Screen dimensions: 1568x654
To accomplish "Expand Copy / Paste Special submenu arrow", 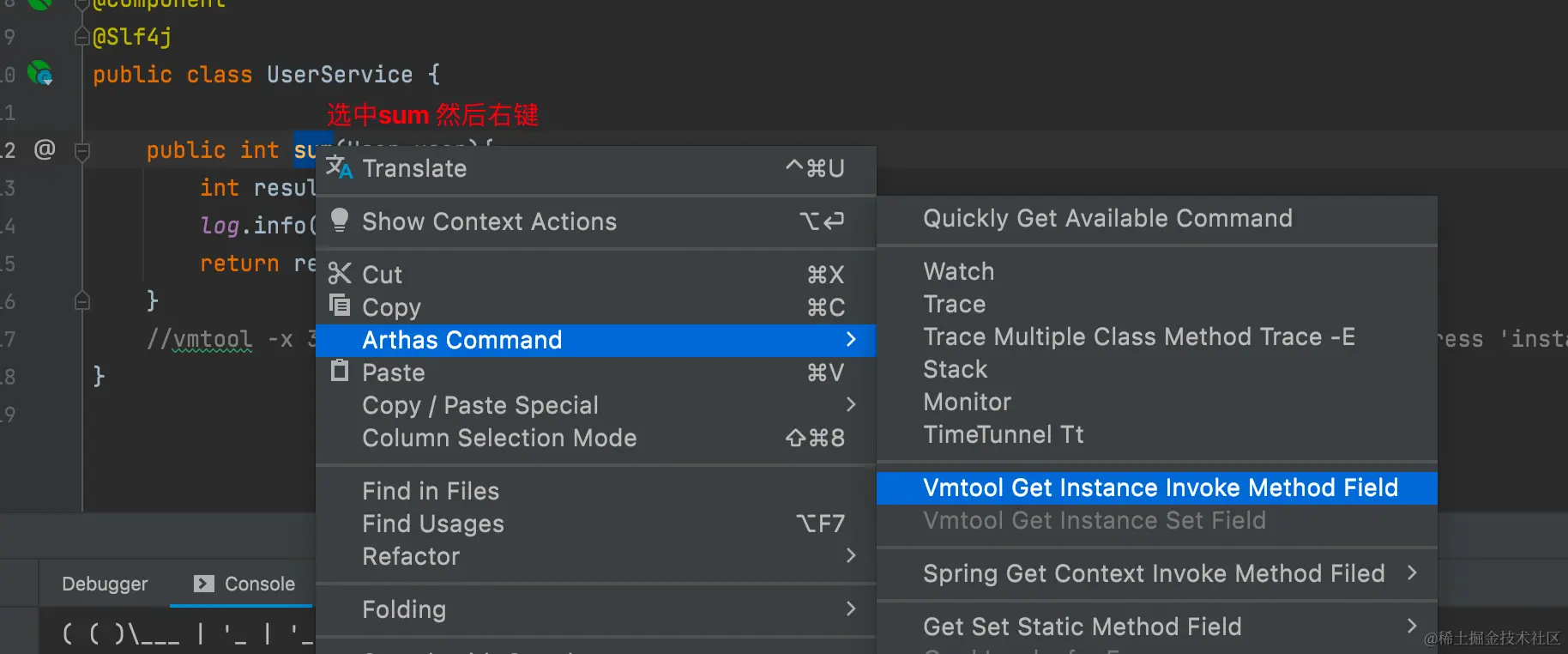I will pos(850,404).
